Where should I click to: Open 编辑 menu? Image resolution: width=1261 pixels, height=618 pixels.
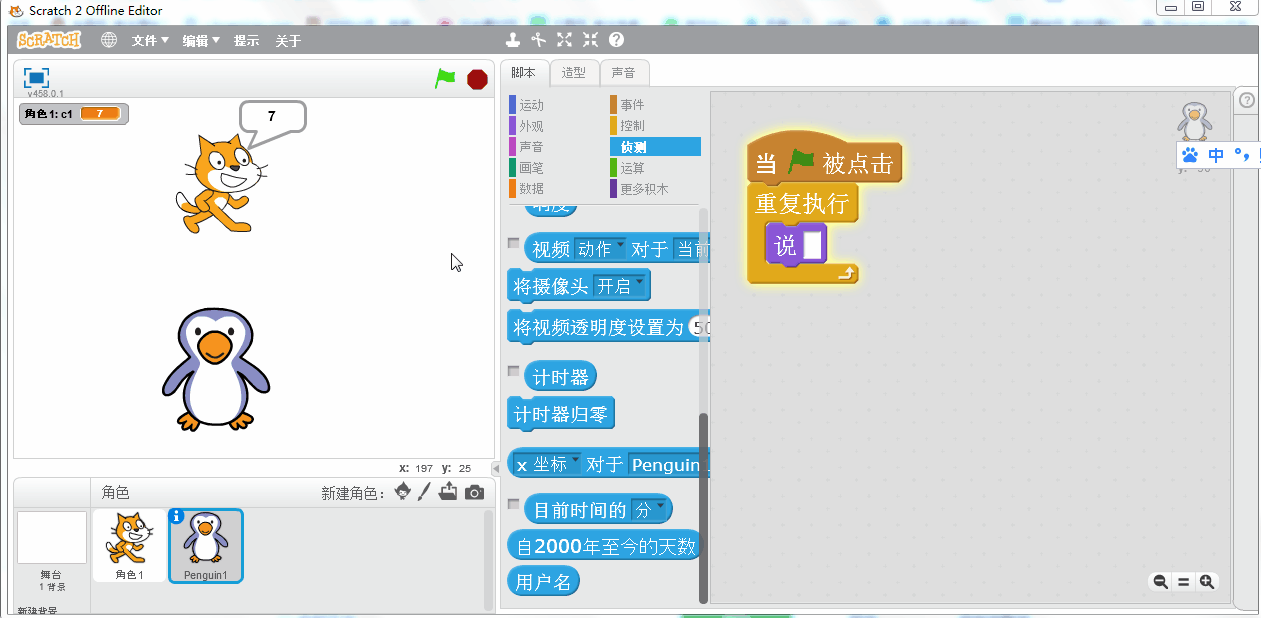pos(201,41)
